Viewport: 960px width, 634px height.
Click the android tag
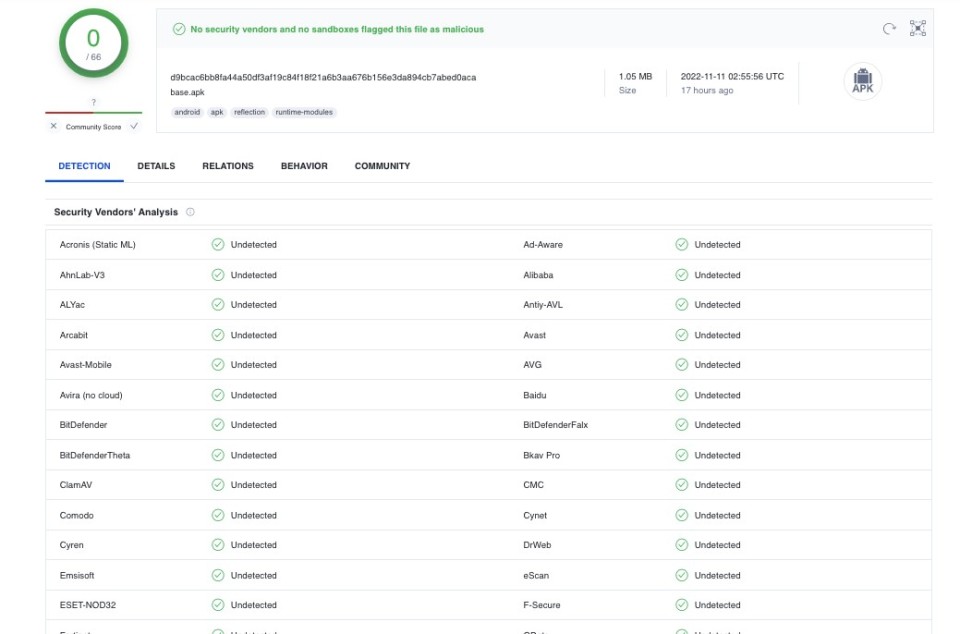[187, 112]
